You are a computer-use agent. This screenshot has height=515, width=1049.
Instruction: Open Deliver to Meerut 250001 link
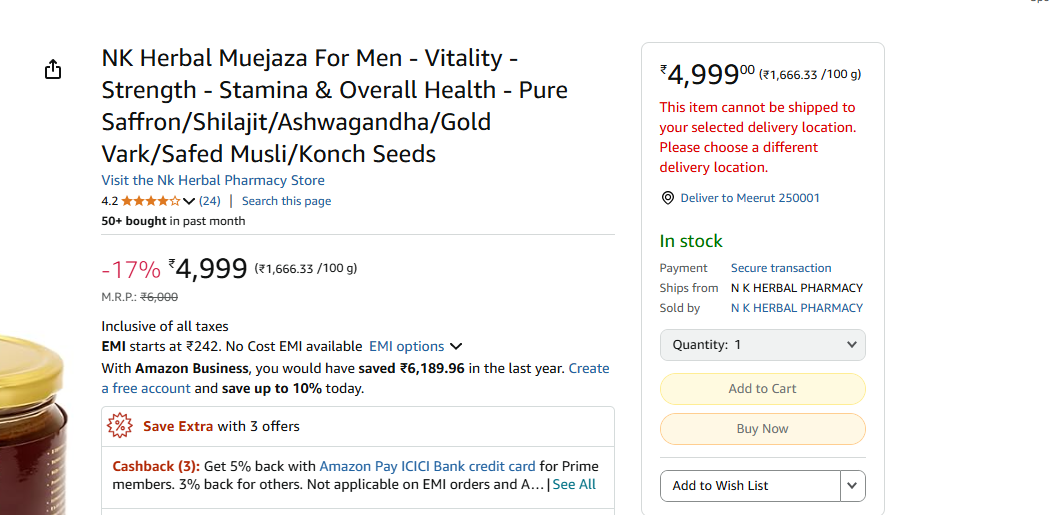(750, 198)
